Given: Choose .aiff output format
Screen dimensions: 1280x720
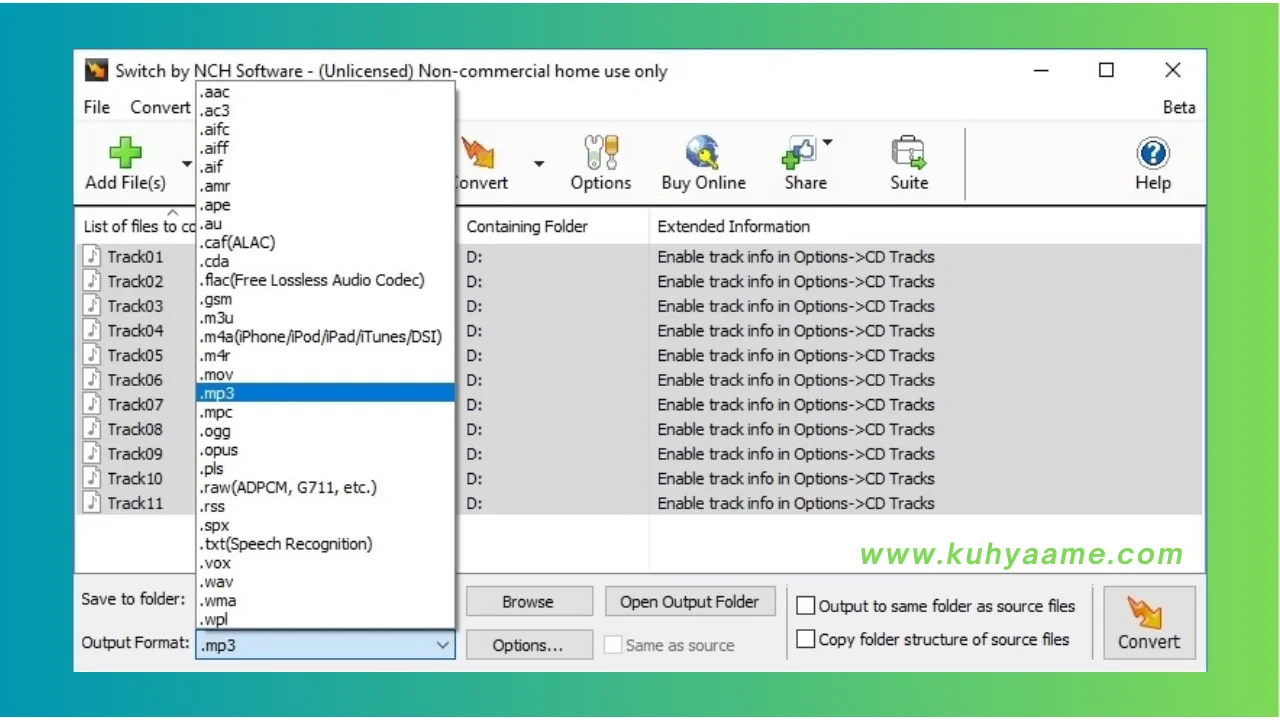Looking at the screenshot, I should (326, 148).
